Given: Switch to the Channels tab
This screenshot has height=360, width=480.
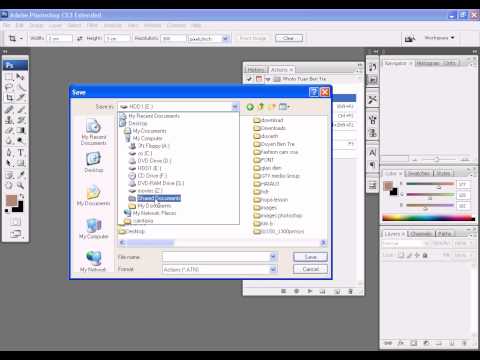Looking at the screenshot, I should pos(421,234).
